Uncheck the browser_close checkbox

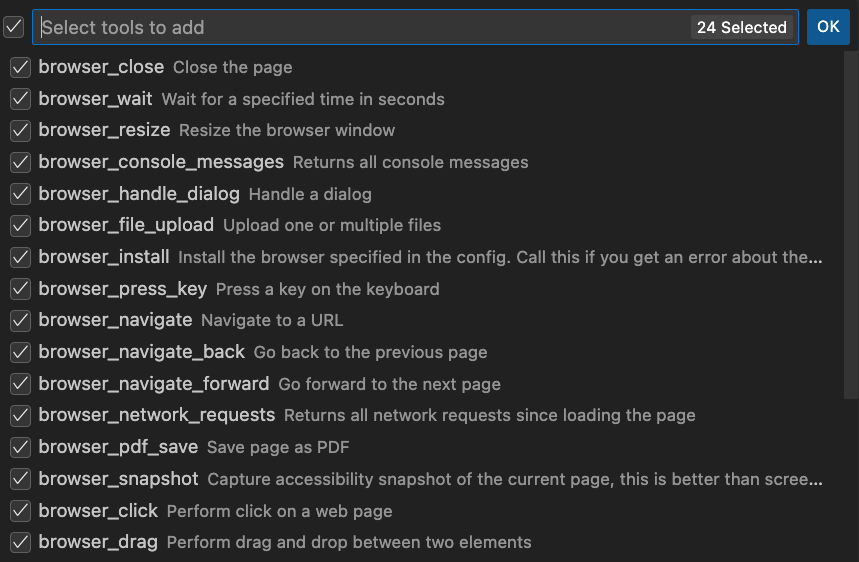tap(20, 68)
